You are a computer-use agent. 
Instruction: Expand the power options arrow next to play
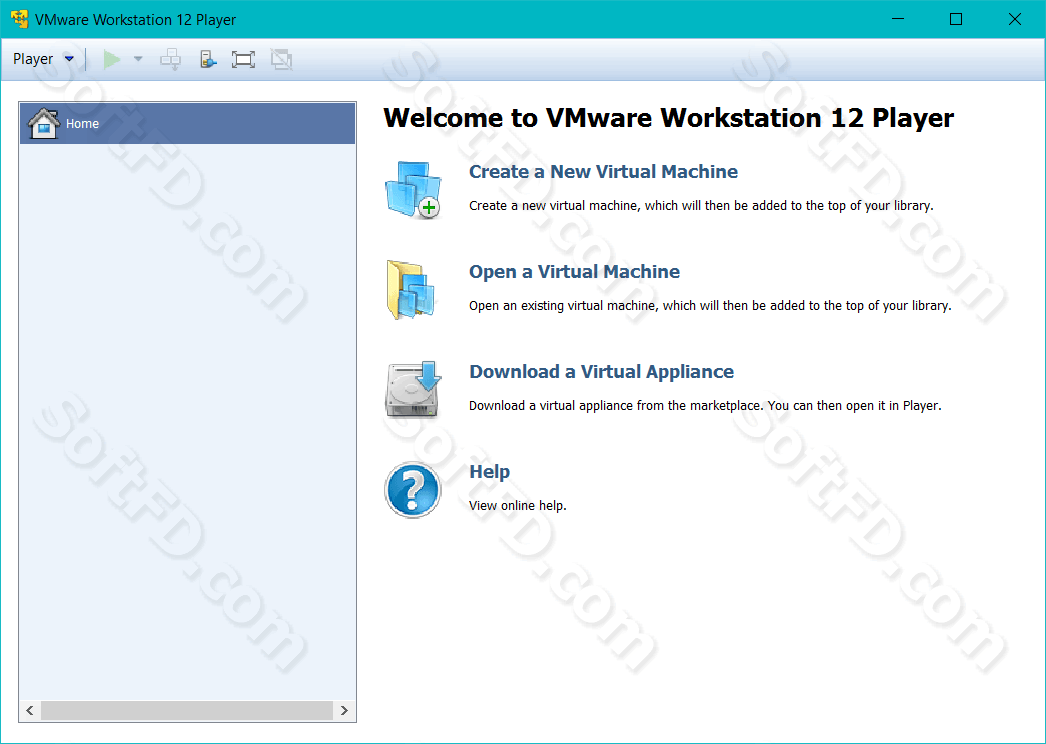click(138, 59)
